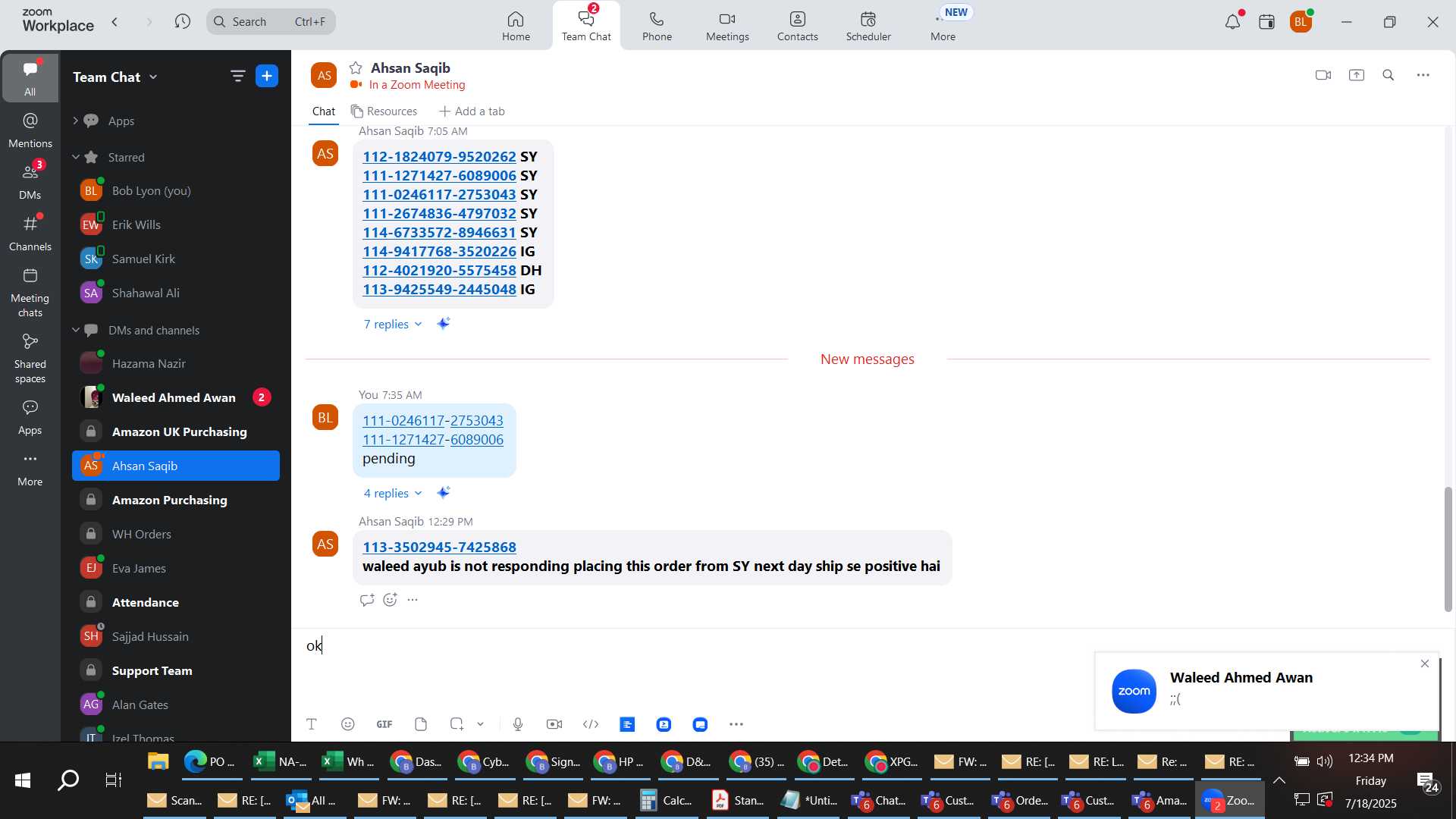The width and height of the screenshot is (1456, 819).
Task: Click the notifications bell icon
Action: coord(1232,22)
